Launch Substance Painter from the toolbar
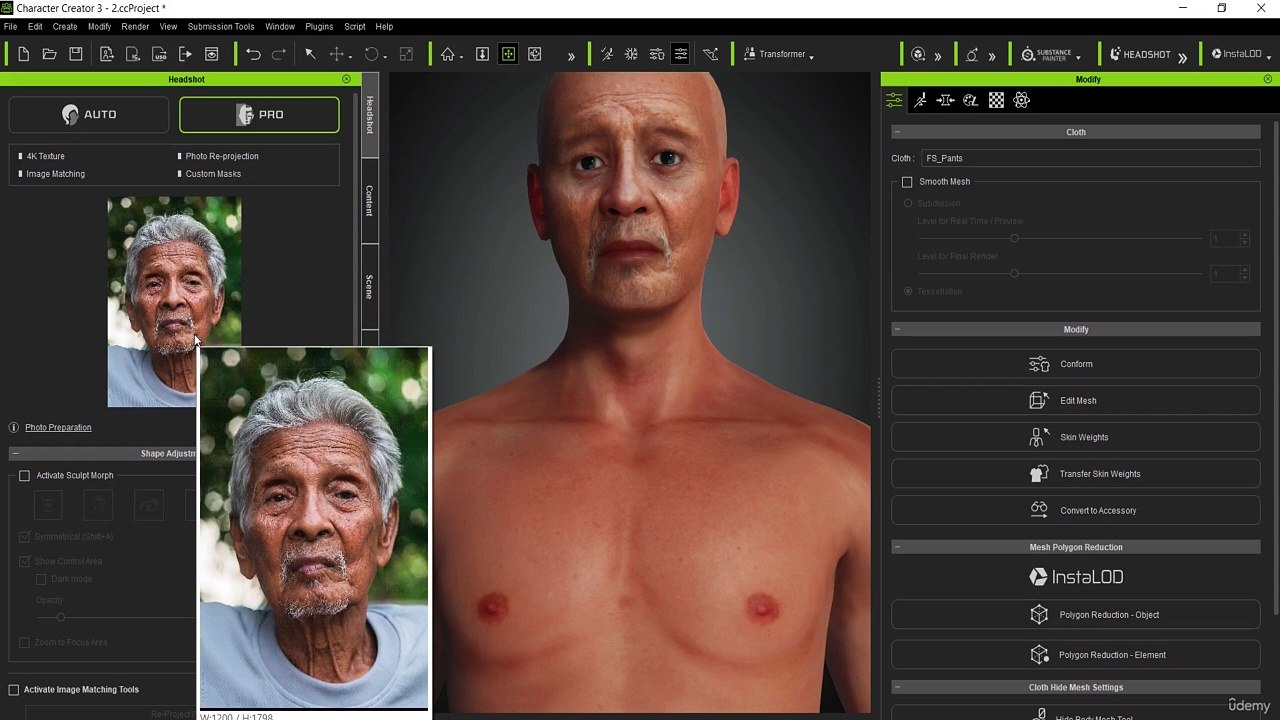 click(x=1046, y=54)
